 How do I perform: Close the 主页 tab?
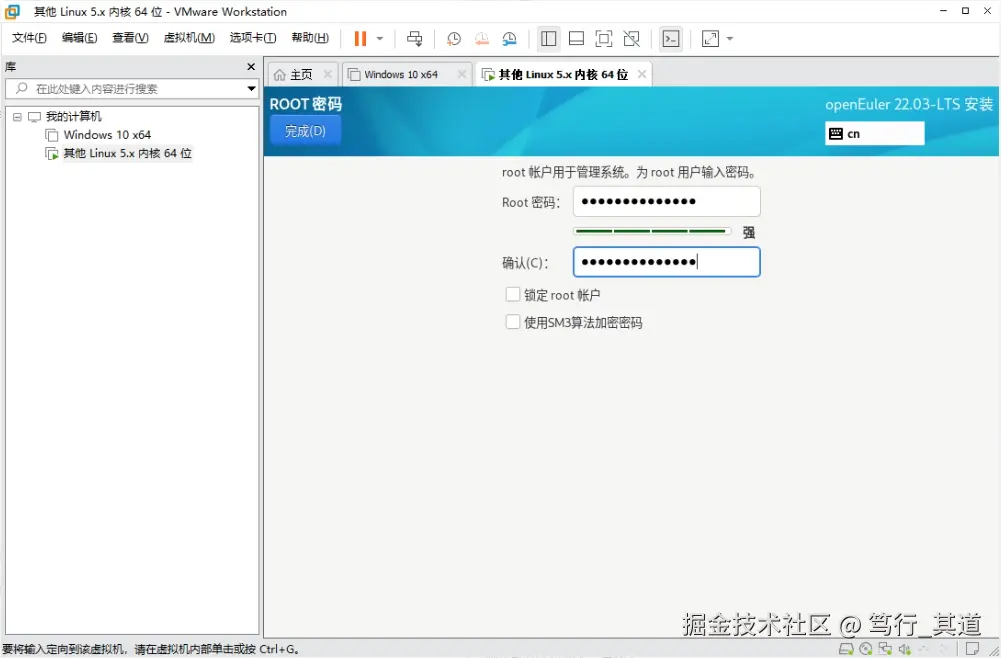pos(327,75)
